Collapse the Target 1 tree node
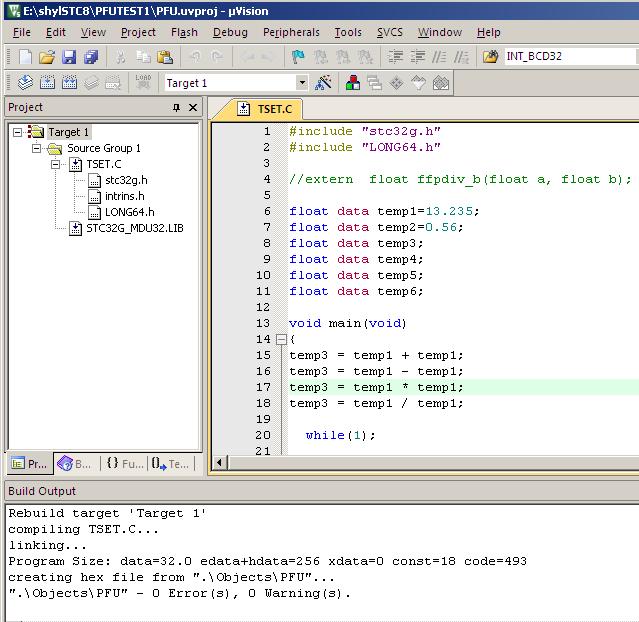The image size is (639, 622). [x=18, y=132]
